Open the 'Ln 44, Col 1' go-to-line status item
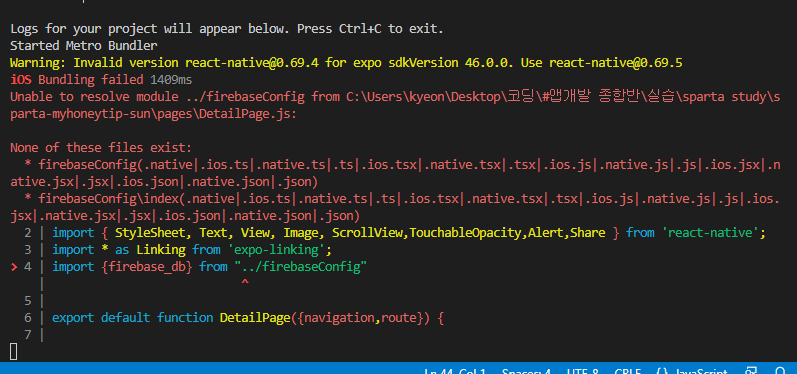Viewport: 797px width, 374px height. tap(455, 371)
